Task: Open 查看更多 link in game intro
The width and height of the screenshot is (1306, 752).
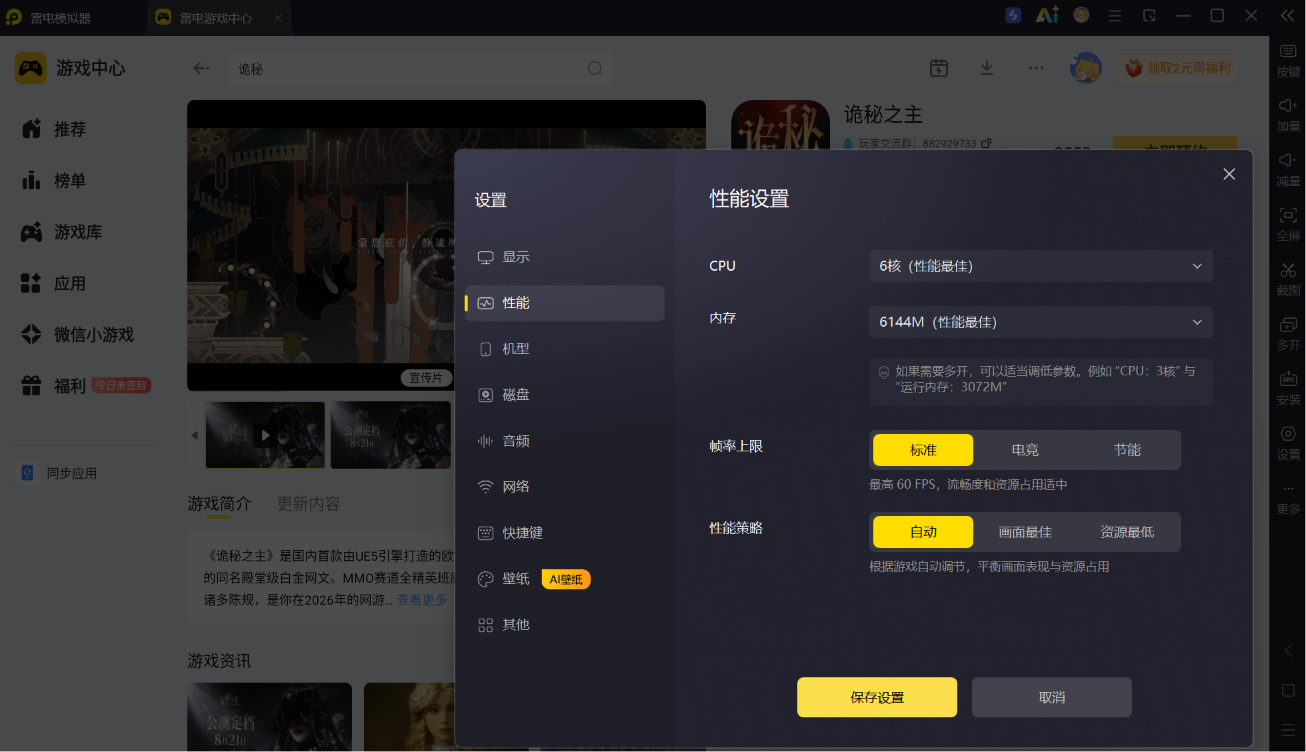Action: coord(422,600)
